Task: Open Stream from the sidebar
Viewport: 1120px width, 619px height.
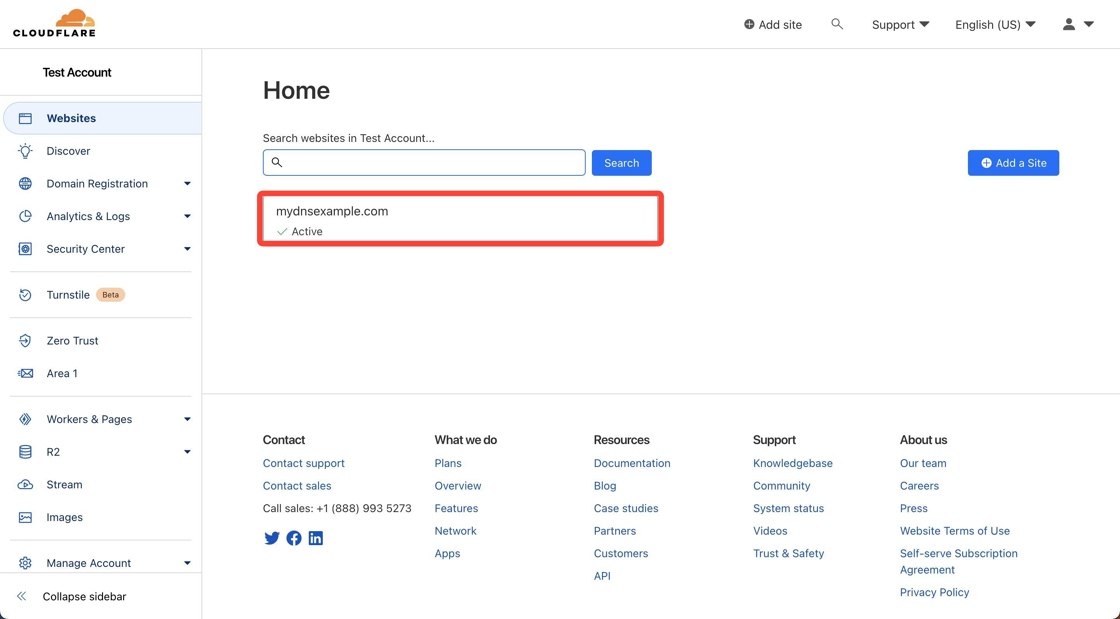Action: tap(64, 485)
